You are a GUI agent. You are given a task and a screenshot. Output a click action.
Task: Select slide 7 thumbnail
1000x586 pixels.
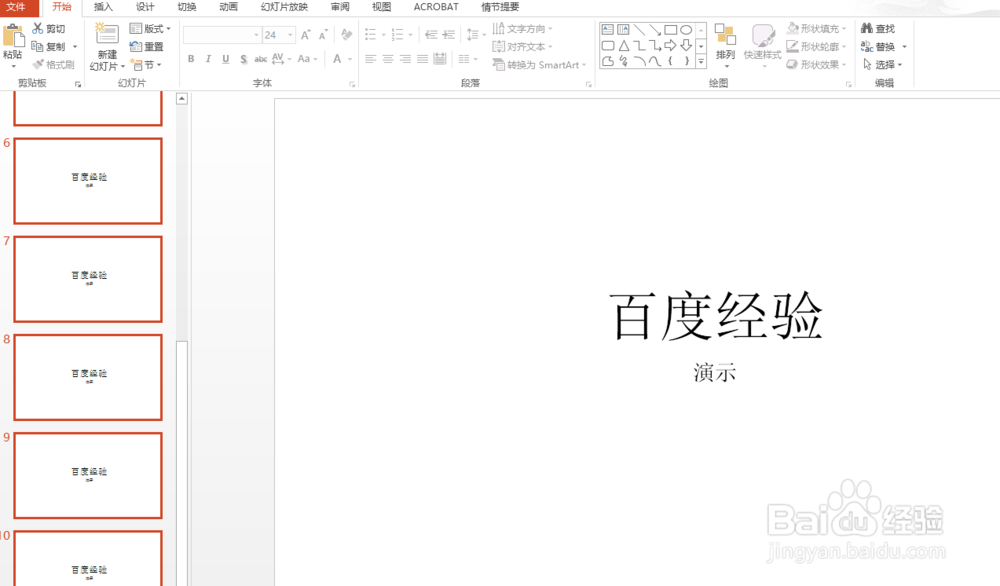pyautogui.click(x=88, y=279)
